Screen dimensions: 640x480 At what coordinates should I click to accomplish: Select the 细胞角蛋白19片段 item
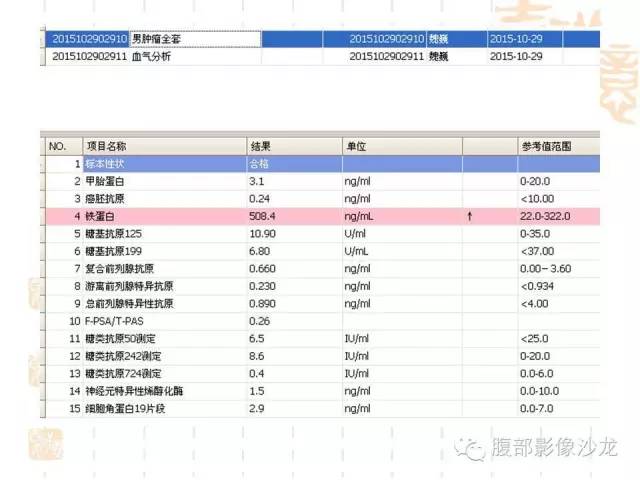pos(125,409)
